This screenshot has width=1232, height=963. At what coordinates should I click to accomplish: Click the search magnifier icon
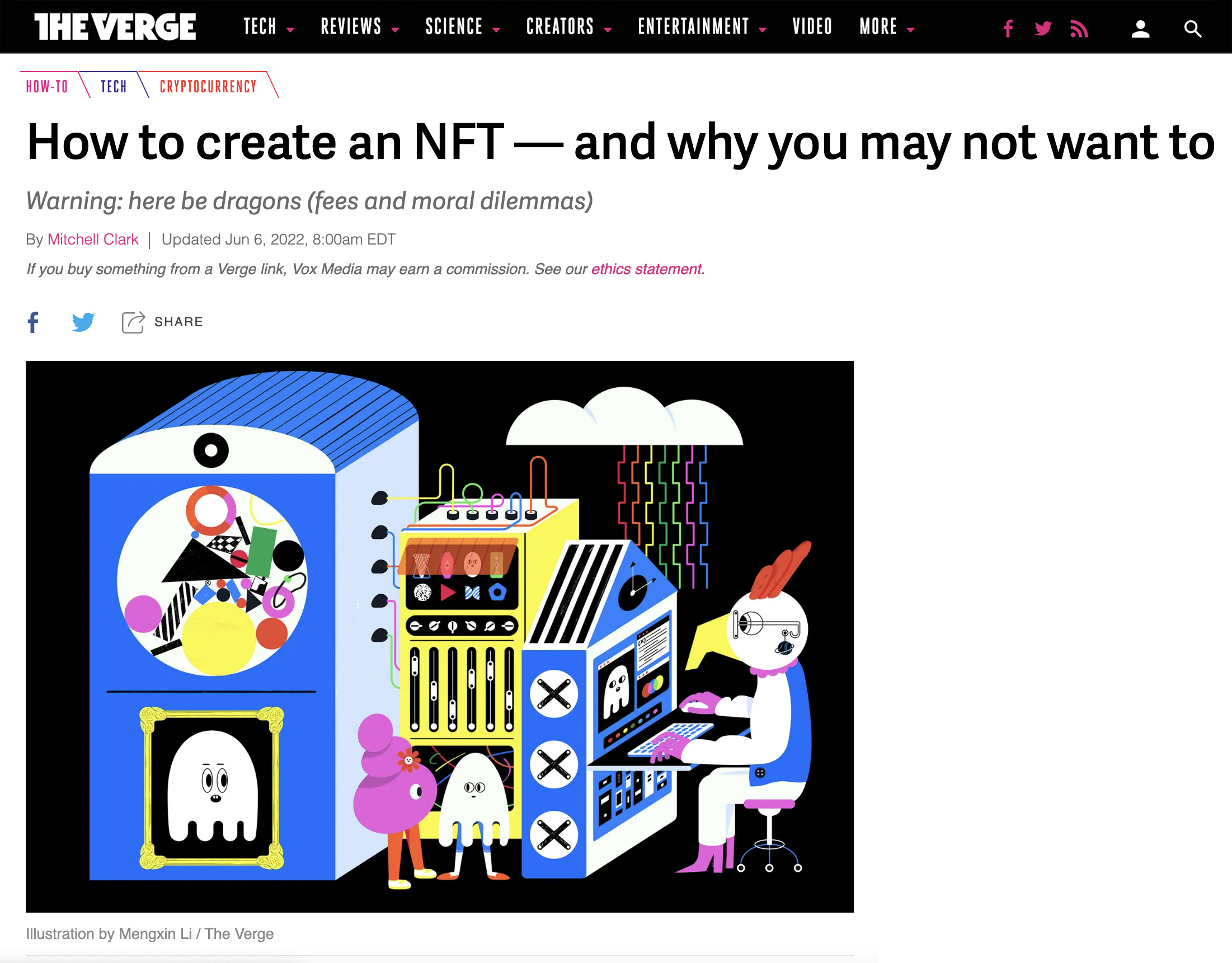pos(1192,29)
